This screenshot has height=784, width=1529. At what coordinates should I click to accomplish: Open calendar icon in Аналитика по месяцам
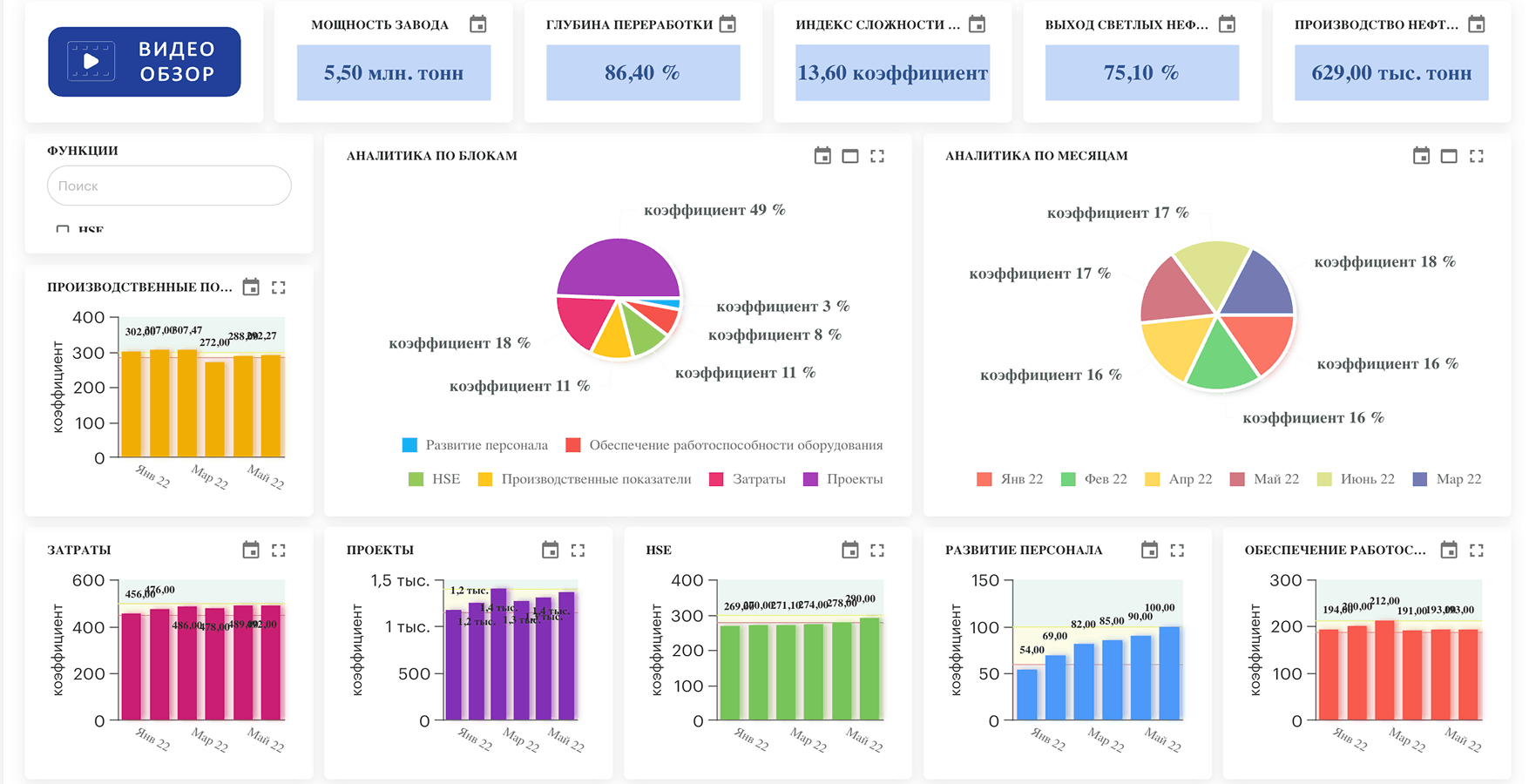(1421, 156)
